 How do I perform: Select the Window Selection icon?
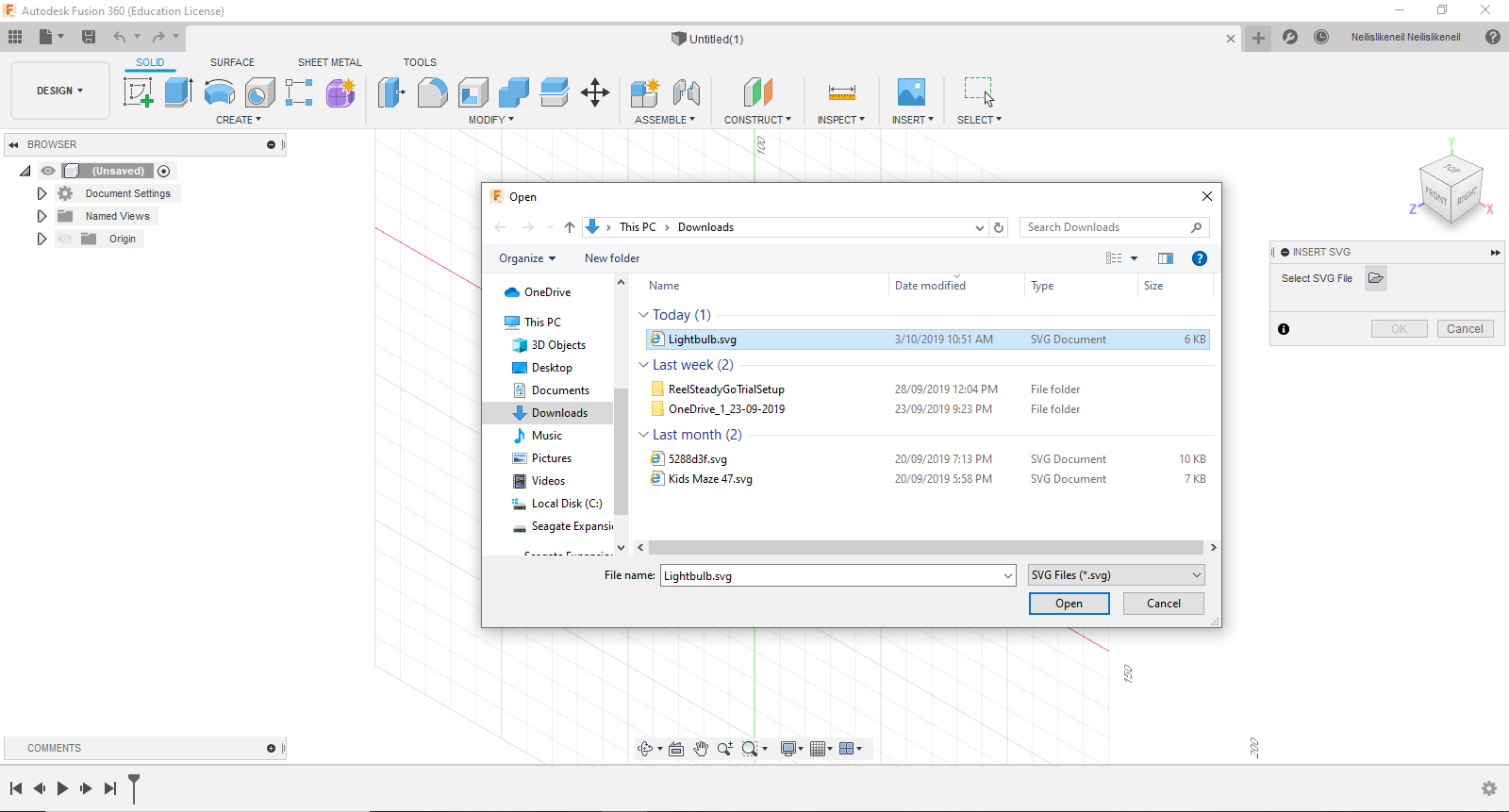pos(979,92)
